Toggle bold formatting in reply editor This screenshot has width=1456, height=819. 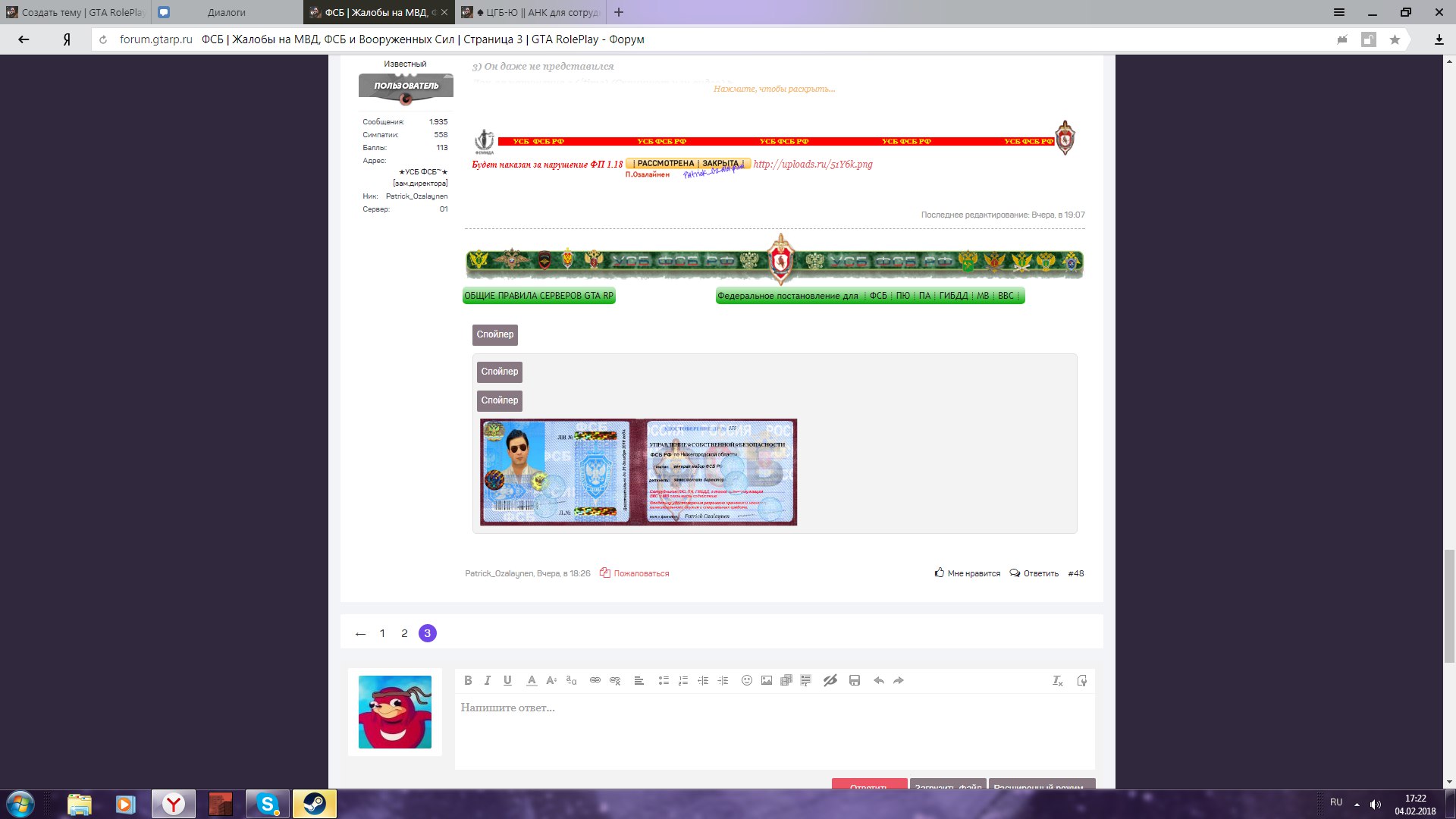[x=468, y=680]
